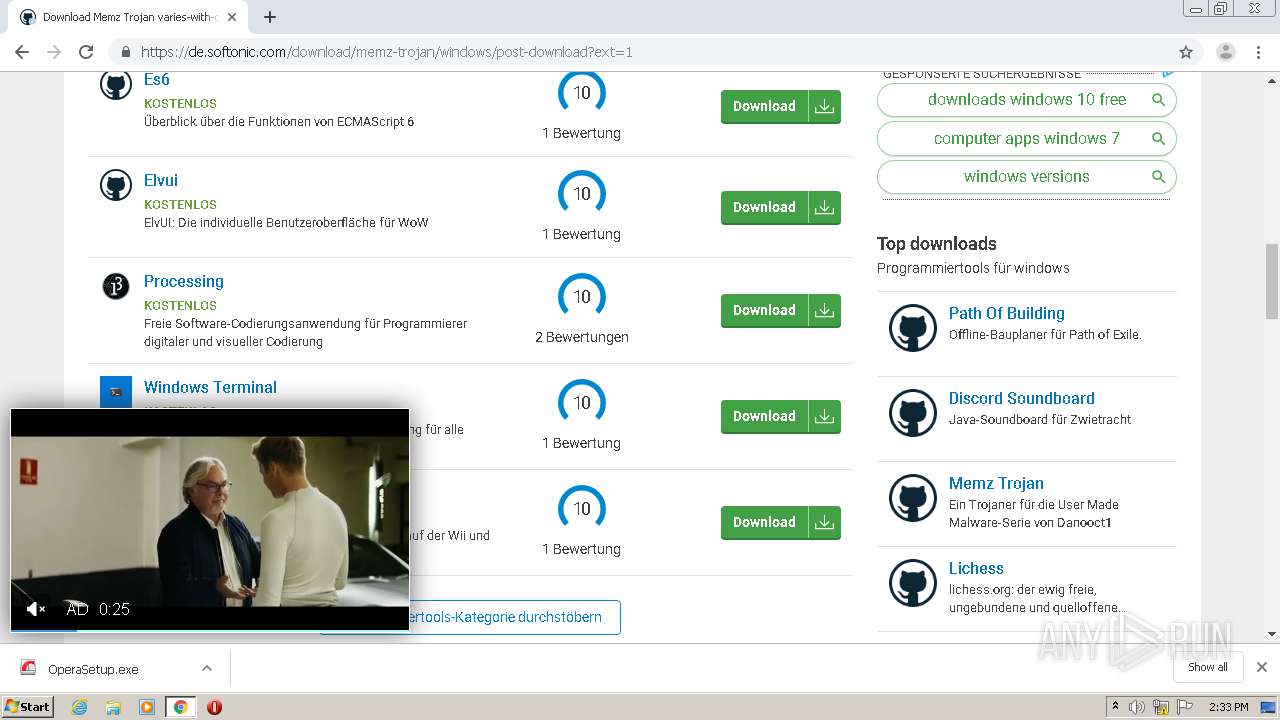This screenshot has height=720, width=1280.
Task: Download Windows Terminal
Action: coord(780,417)
